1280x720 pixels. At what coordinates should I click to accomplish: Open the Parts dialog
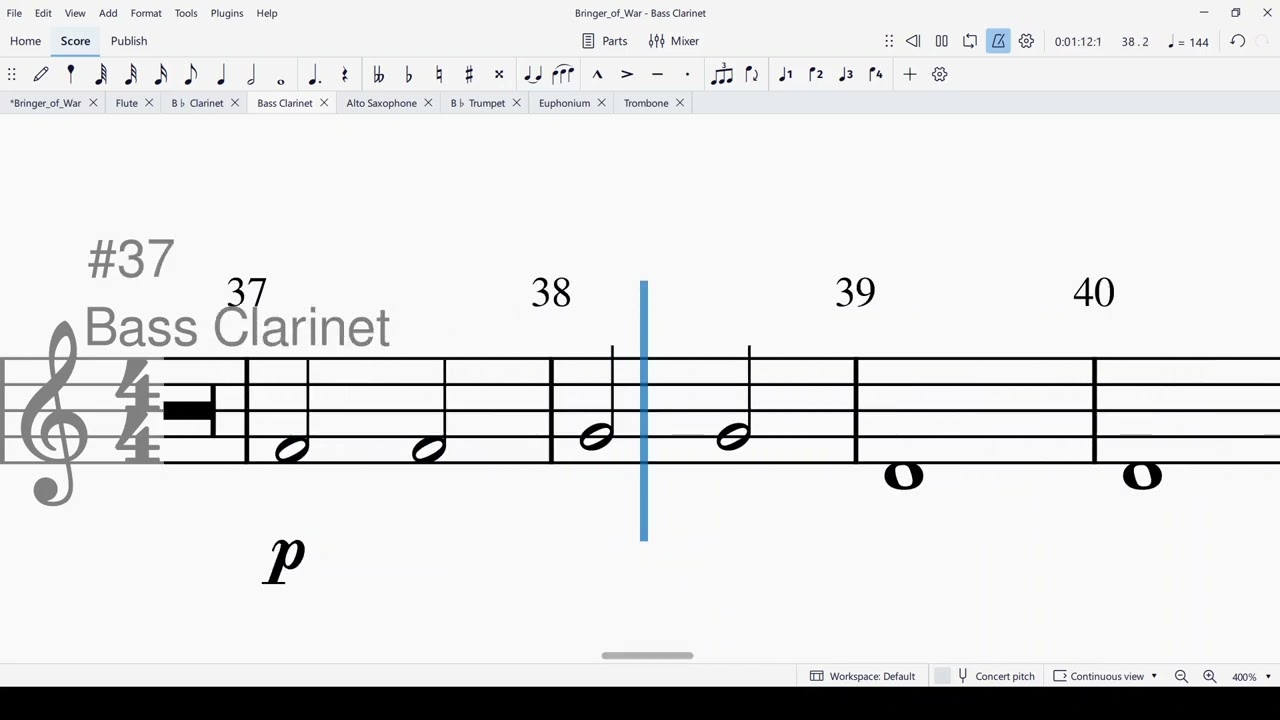click(605, 41)
